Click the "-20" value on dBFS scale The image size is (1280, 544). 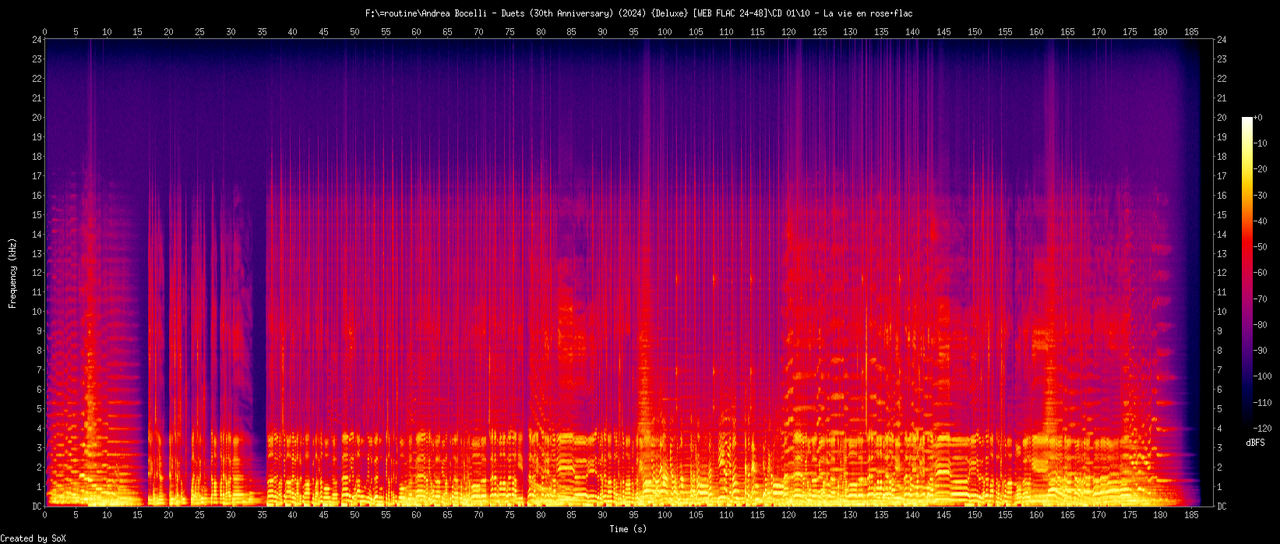pyautogui.click(x=1260, y=169)
